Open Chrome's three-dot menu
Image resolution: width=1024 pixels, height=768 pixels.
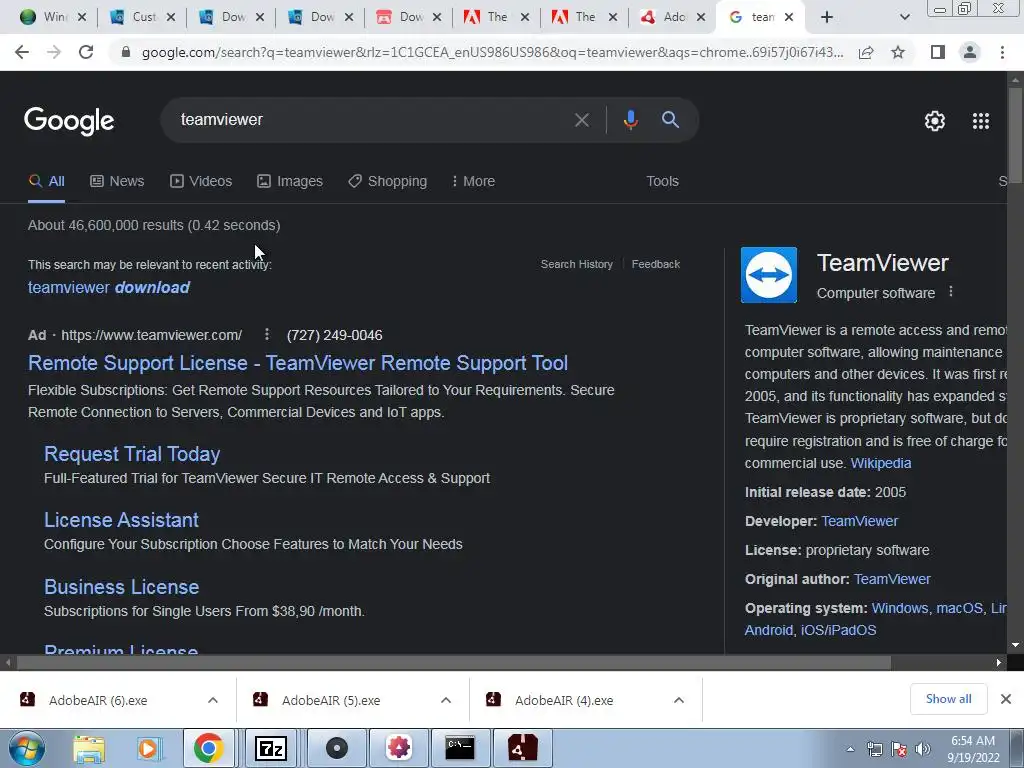[1002, 52]
